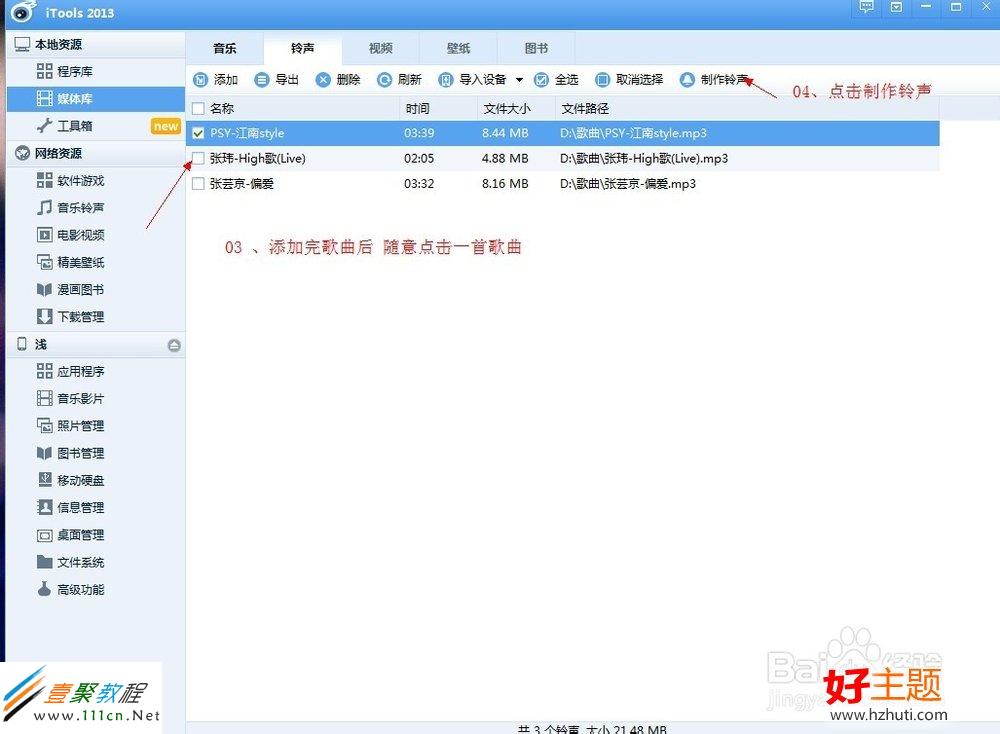Viewport: 1000px width, 734px height.
Task: Click the 导入设备 import to device icon
Action: [446, 80]
